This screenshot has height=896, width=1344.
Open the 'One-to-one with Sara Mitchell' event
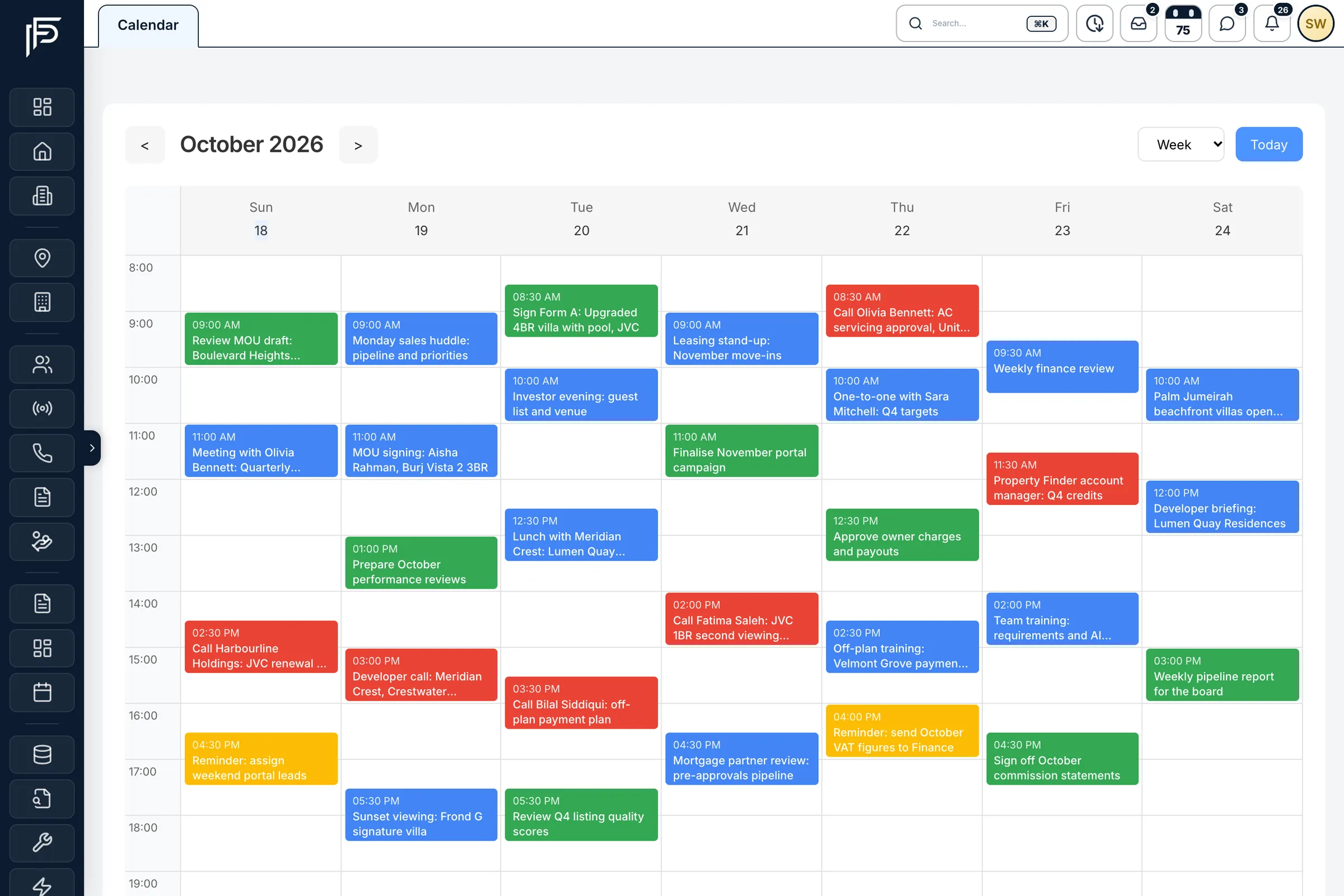[902, 395]
